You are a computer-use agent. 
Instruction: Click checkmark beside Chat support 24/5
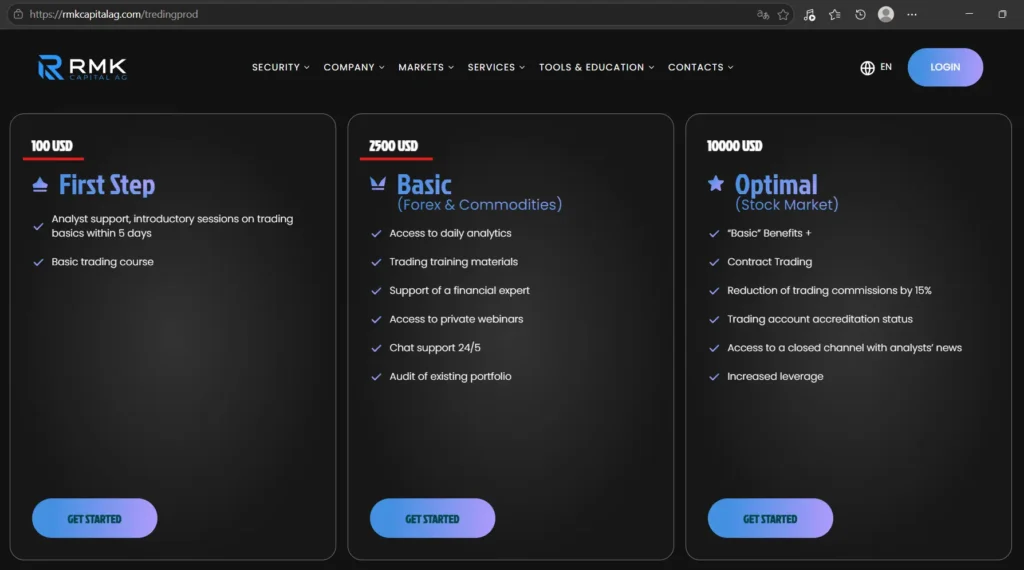pyautogui.click(x=376, y=348)
